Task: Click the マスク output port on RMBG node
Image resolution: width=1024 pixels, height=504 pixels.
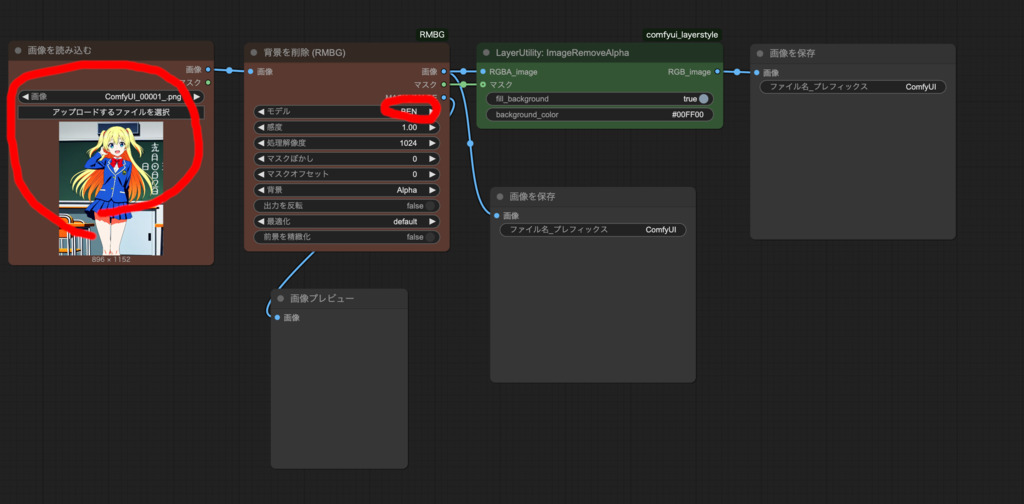Action: coord(444,84)
